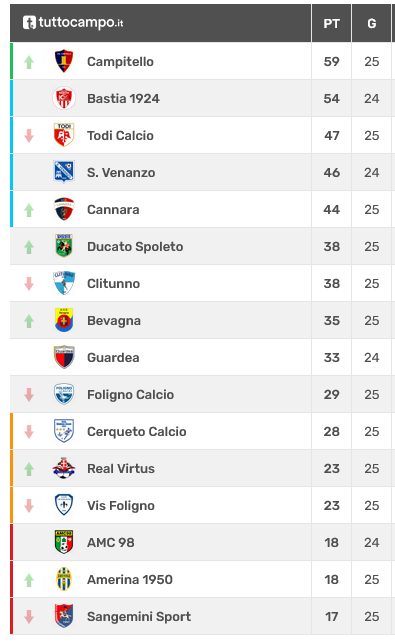395x644 pixels.
Task: Click green up arrow beside Cannara
Action: click(x=29, y=210)
